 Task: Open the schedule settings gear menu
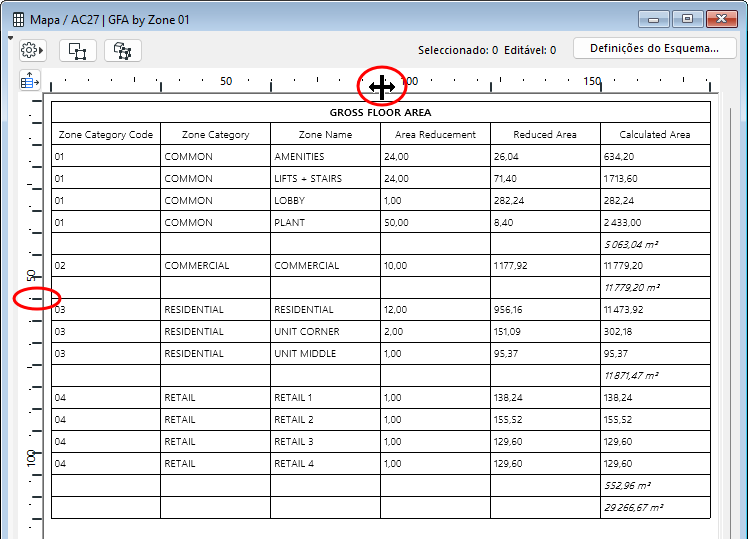pyautogui.click(x=32, y=50)
